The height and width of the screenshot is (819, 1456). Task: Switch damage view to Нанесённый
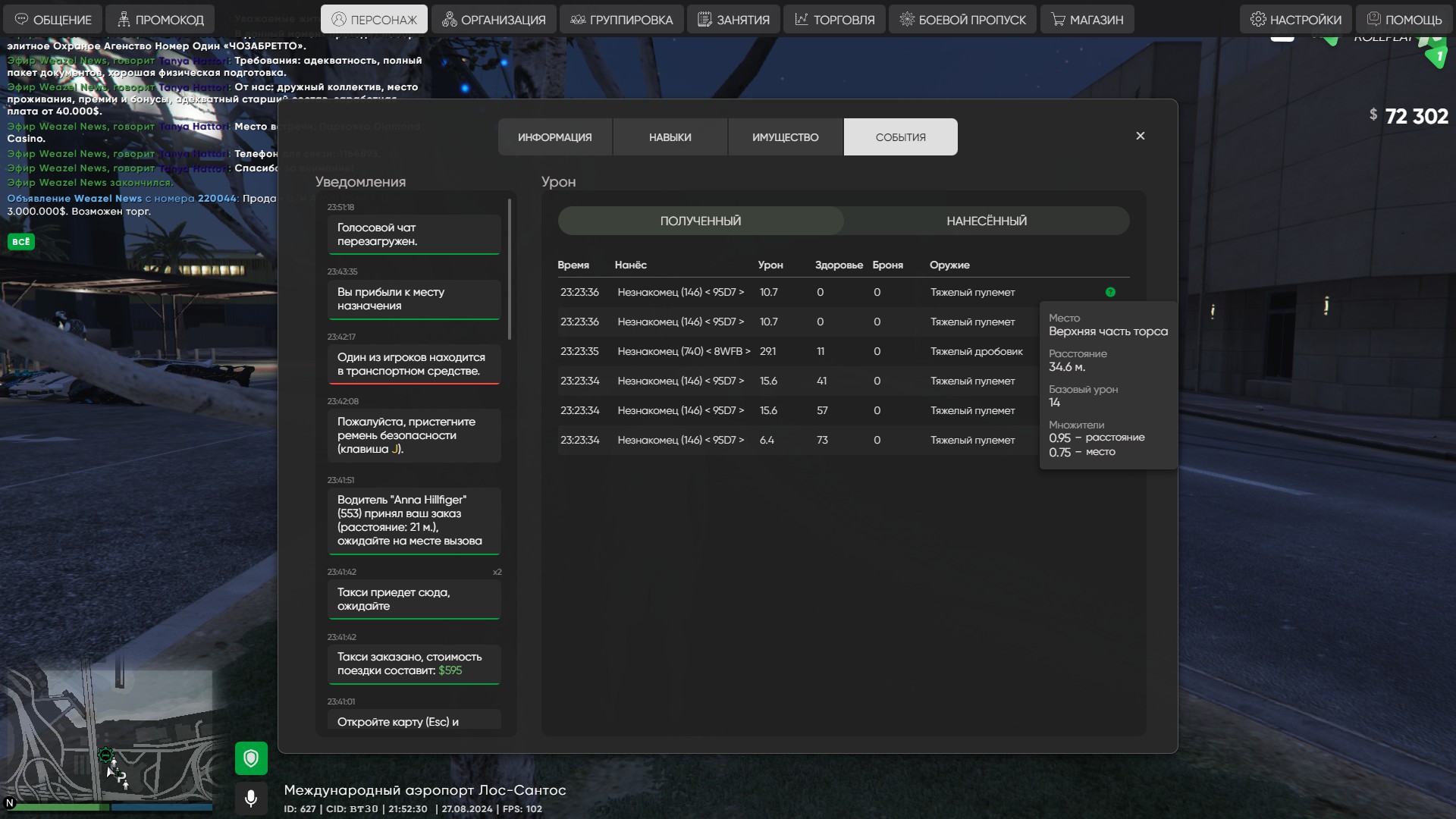(x=986, y=221)
